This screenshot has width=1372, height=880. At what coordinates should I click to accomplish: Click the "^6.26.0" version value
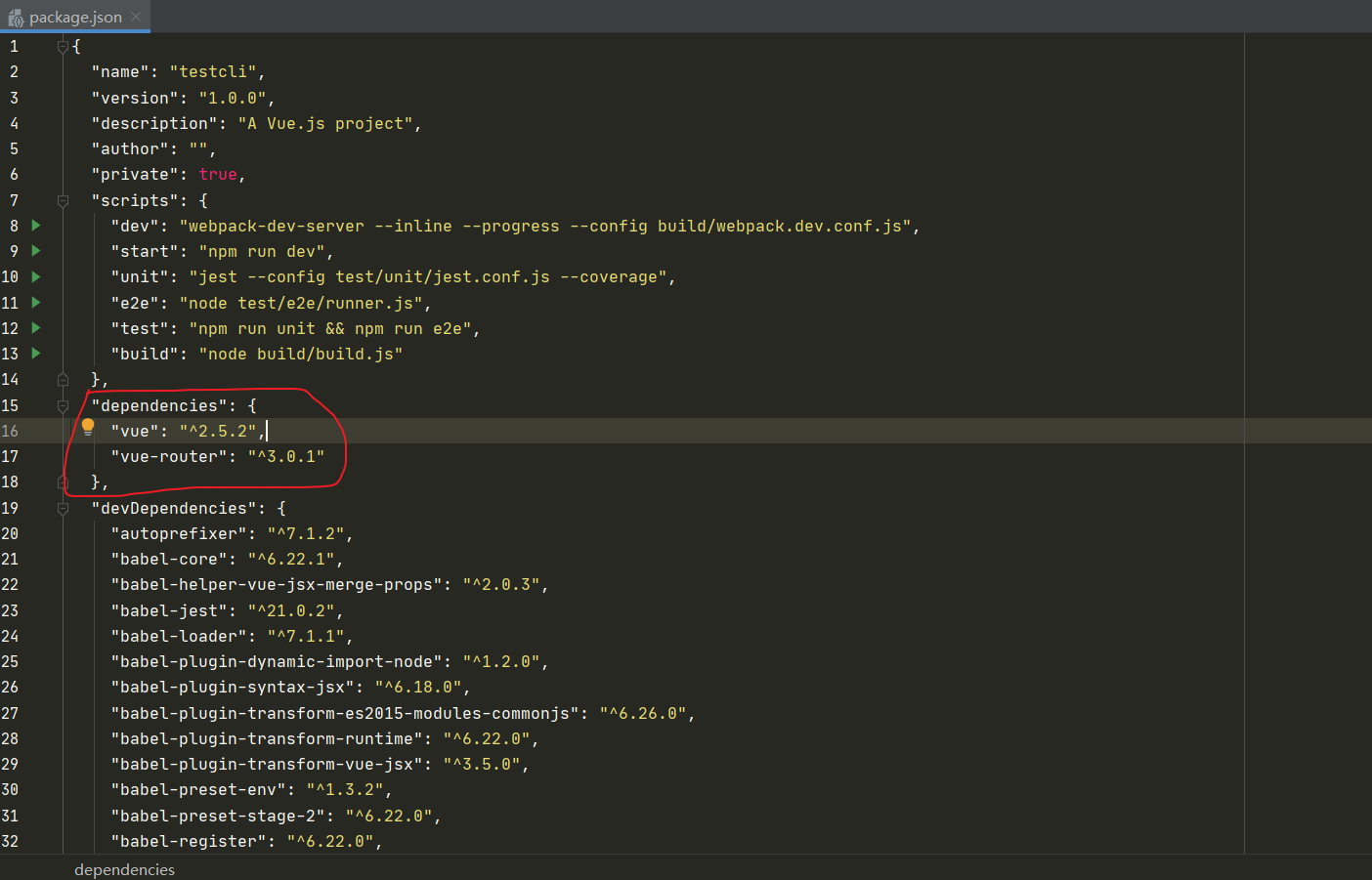643,713
